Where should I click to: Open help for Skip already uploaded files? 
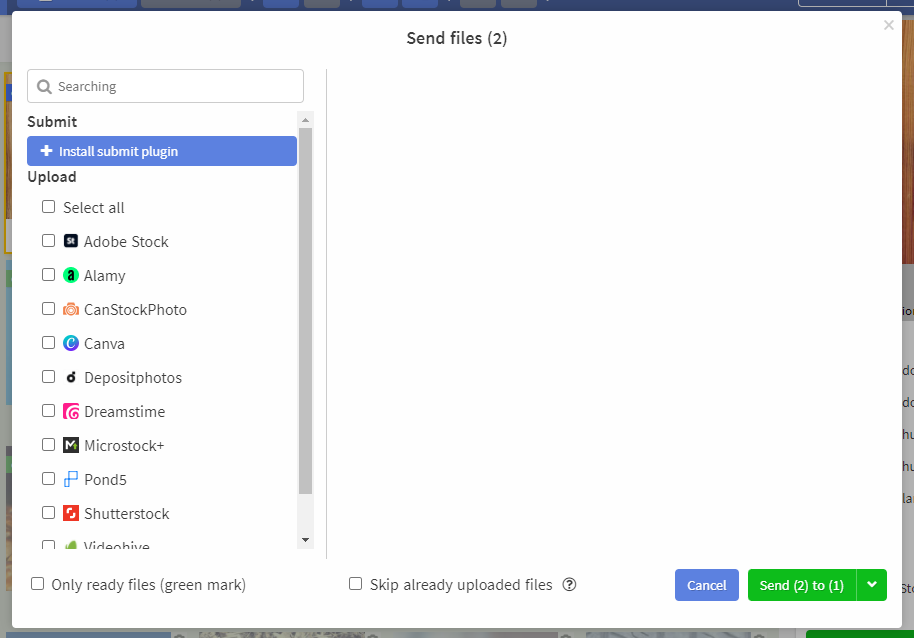click(569, 584)
